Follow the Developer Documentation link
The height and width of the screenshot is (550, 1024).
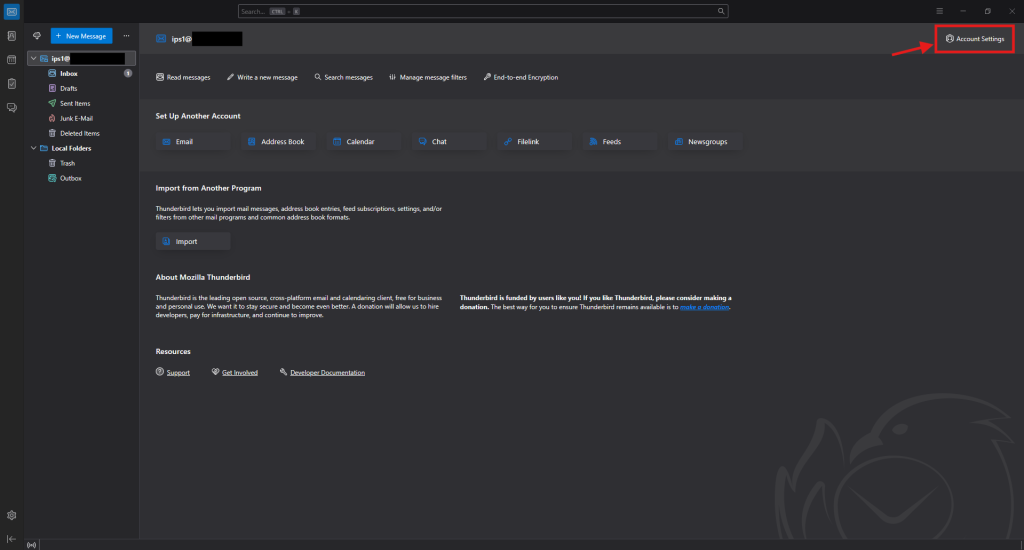pyautogui.click(x=327, y=373)
